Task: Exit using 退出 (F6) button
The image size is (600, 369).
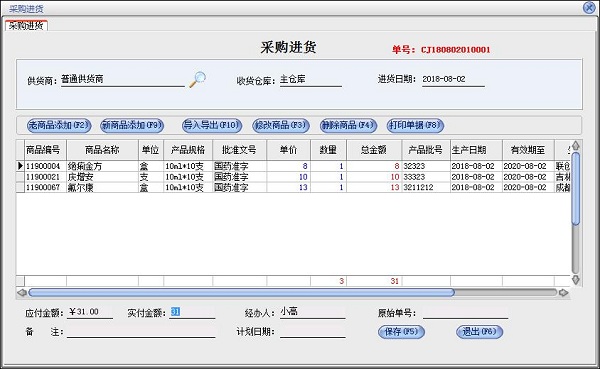Action: click(x=479, y=331)
